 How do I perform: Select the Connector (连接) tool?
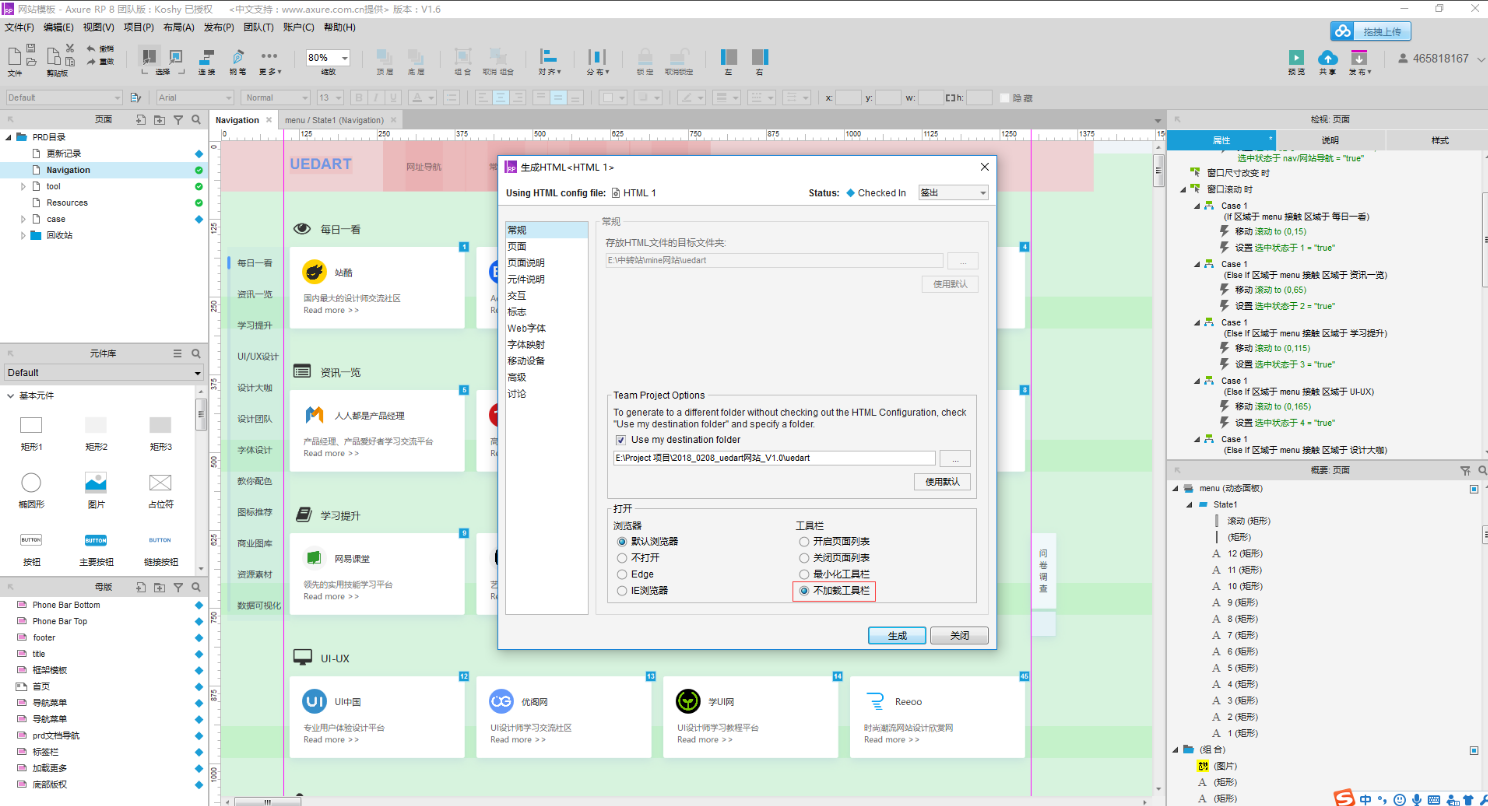(206, 57)
